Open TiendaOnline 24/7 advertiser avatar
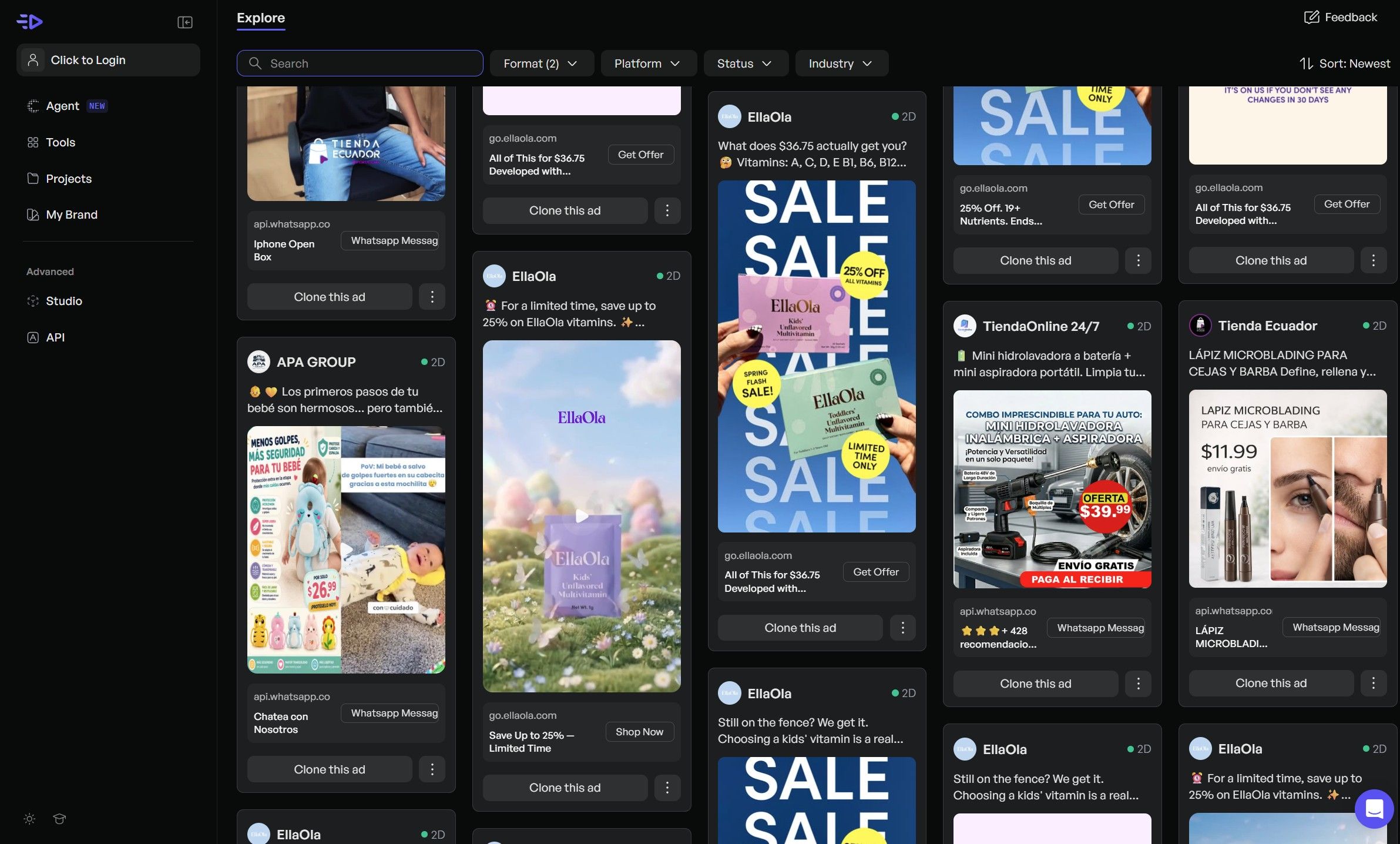The width and height of the screenshot is (1400, 844). click(965, 326)
